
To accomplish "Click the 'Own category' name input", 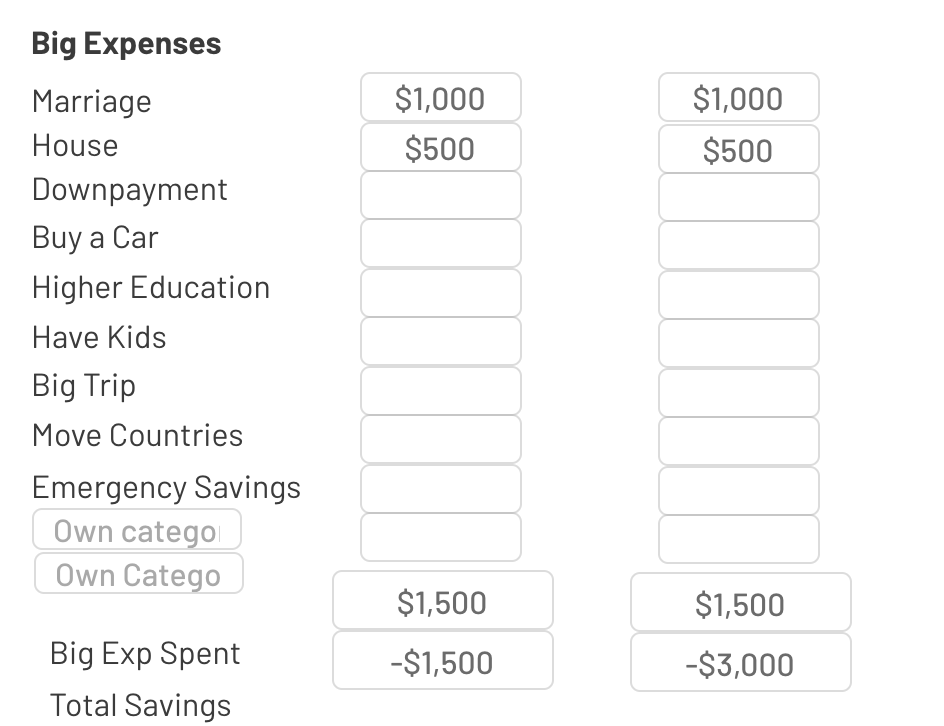I will 137,529.
